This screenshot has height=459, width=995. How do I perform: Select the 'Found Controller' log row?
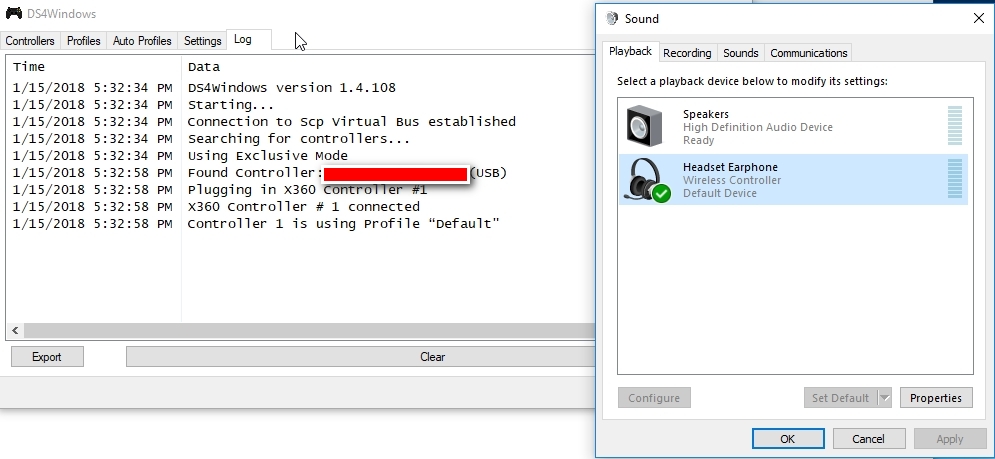[301, 173]
